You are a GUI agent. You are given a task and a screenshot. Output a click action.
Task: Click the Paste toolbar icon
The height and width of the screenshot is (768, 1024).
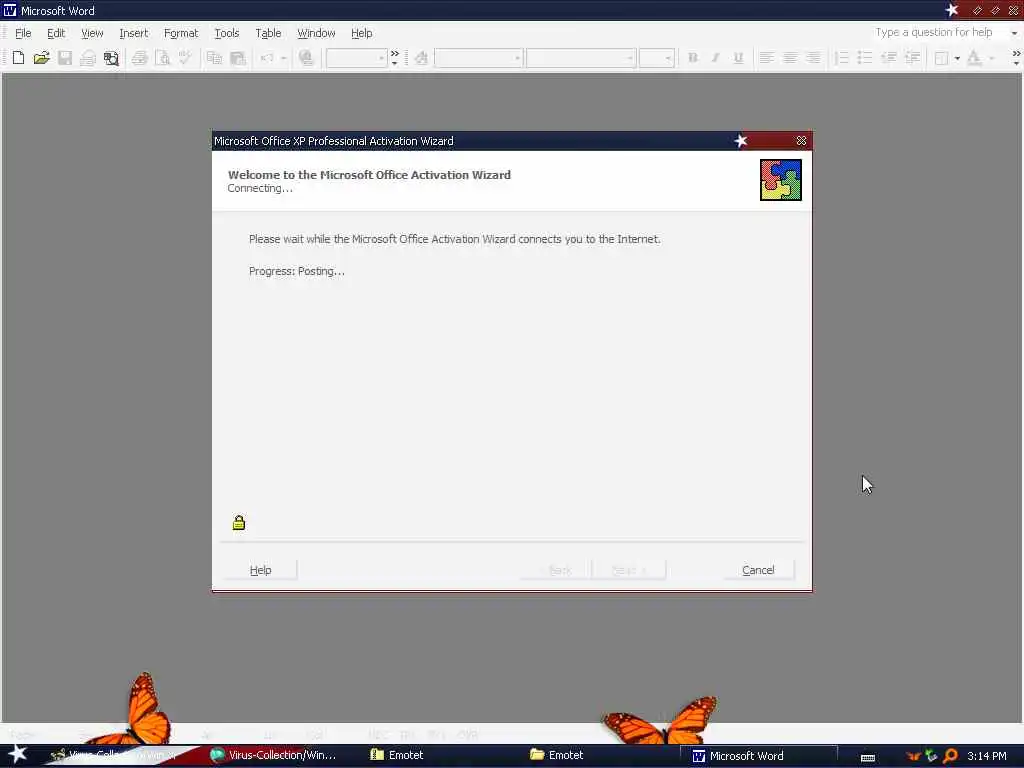click(238, 58)
